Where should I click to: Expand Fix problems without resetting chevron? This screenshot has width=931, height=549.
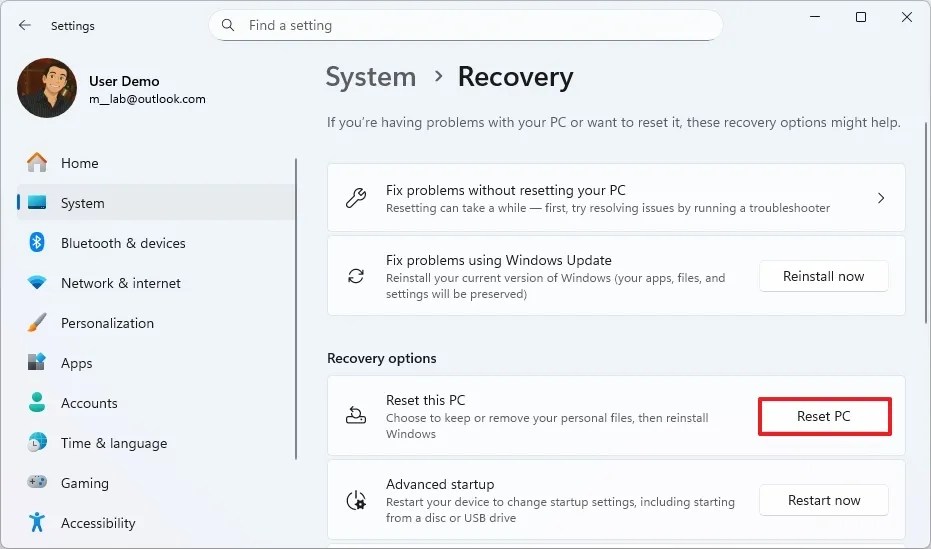coord(881,198)
